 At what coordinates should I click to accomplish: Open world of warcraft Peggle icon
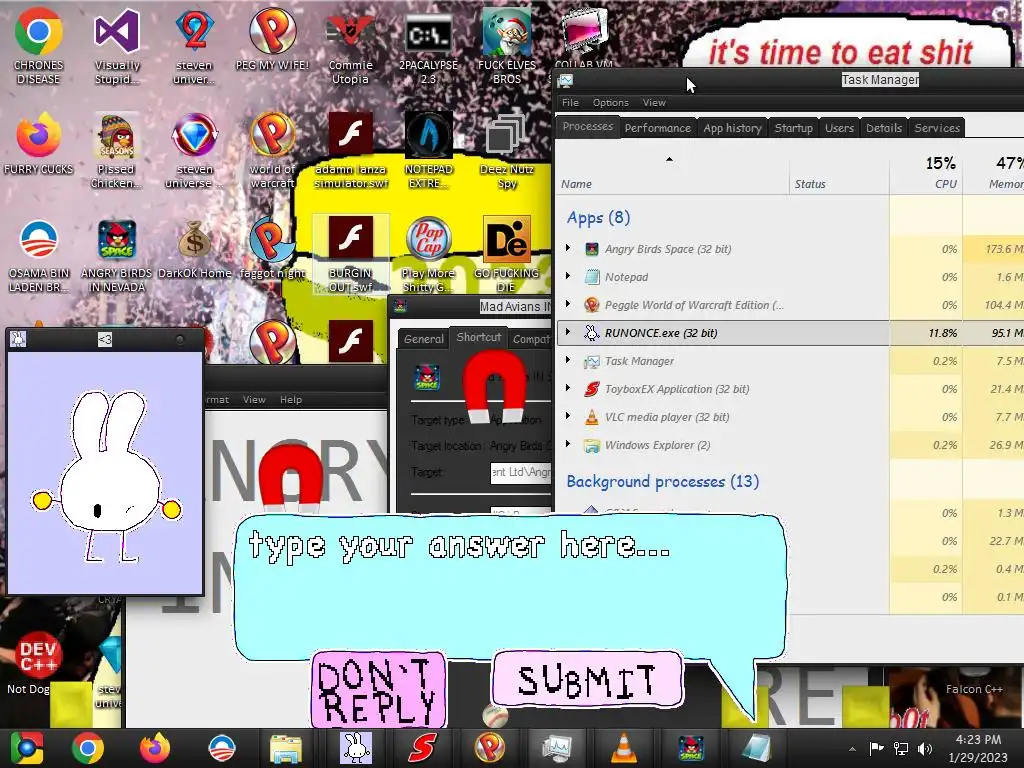[272, 150]
